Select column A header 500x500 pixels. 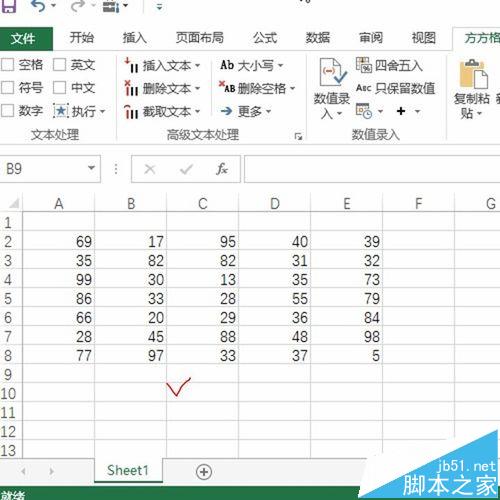tap(59, 204)
